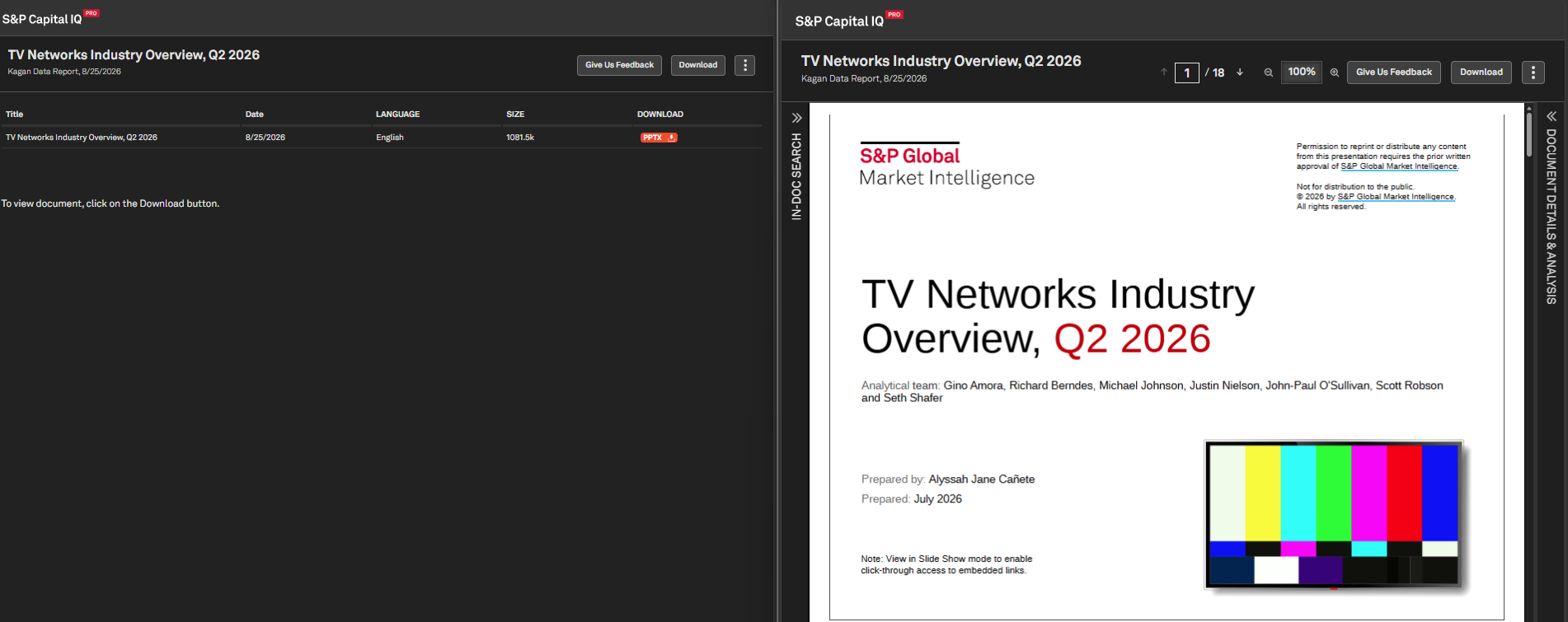Expand the In-Doc Search panel chevrons

pyautogui.click(x=797, y=118)
